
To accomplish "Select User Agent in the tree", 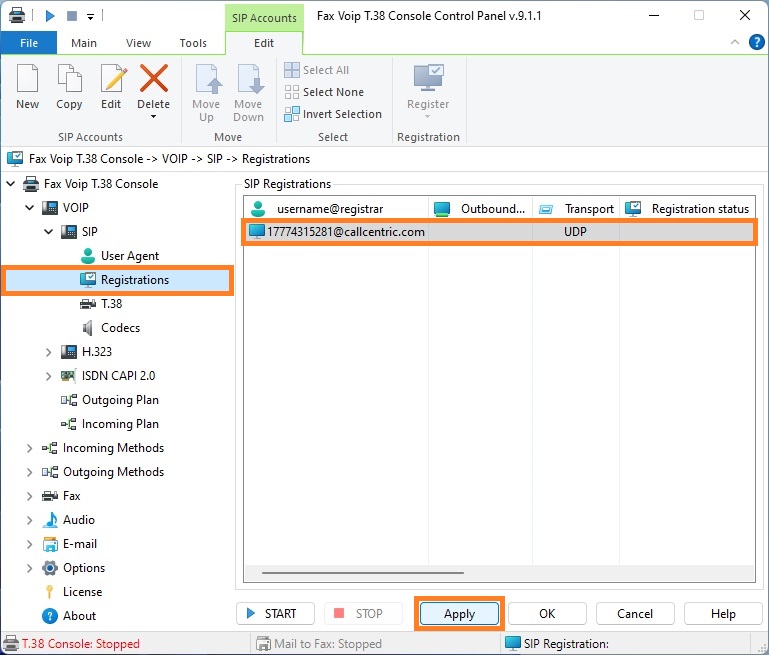I will click(129, 256).
